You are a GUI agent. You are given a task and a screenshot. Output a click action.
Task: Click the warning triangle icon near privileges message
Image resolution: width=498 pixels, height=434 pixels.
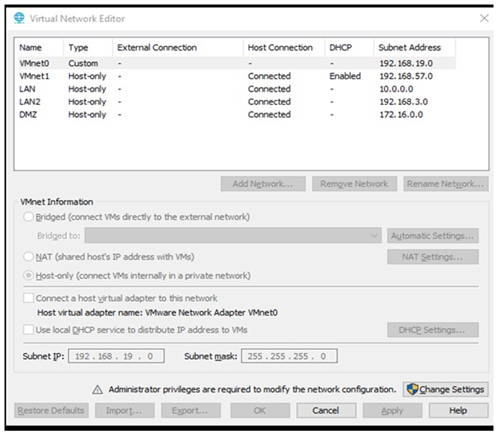[x=97, y=389]
